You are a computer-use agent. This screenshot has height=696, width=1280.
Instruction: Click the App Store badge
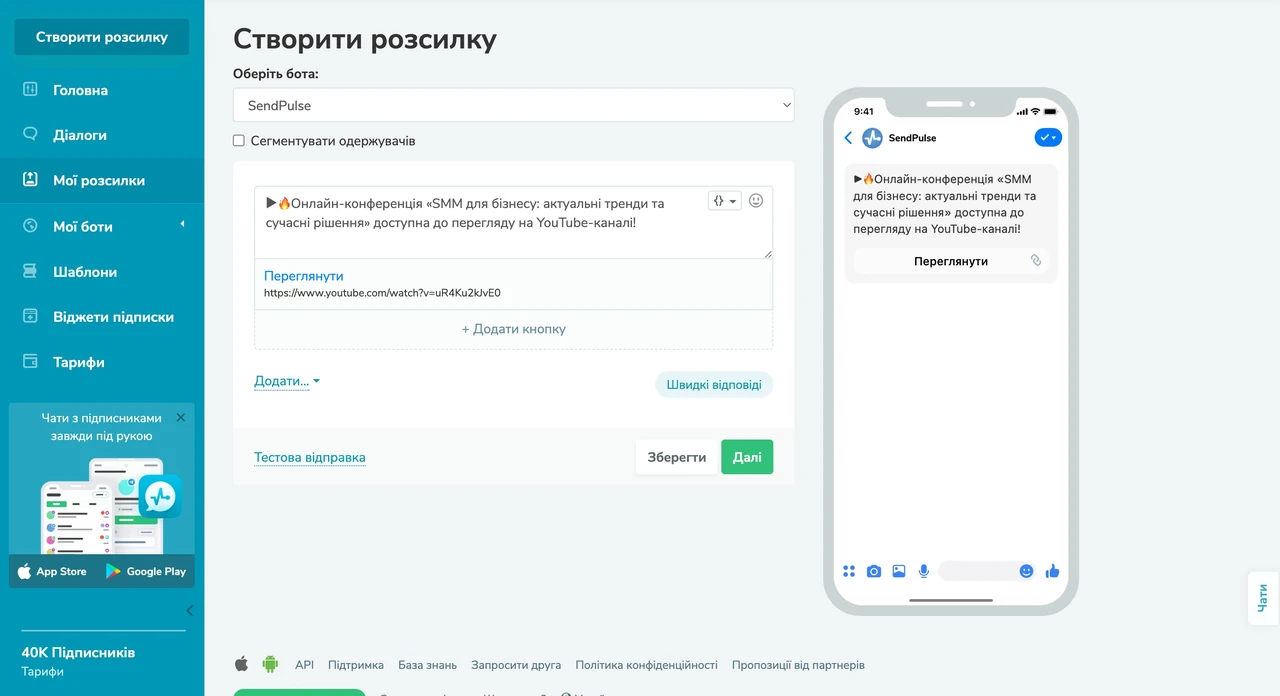(x=54, y=571)
